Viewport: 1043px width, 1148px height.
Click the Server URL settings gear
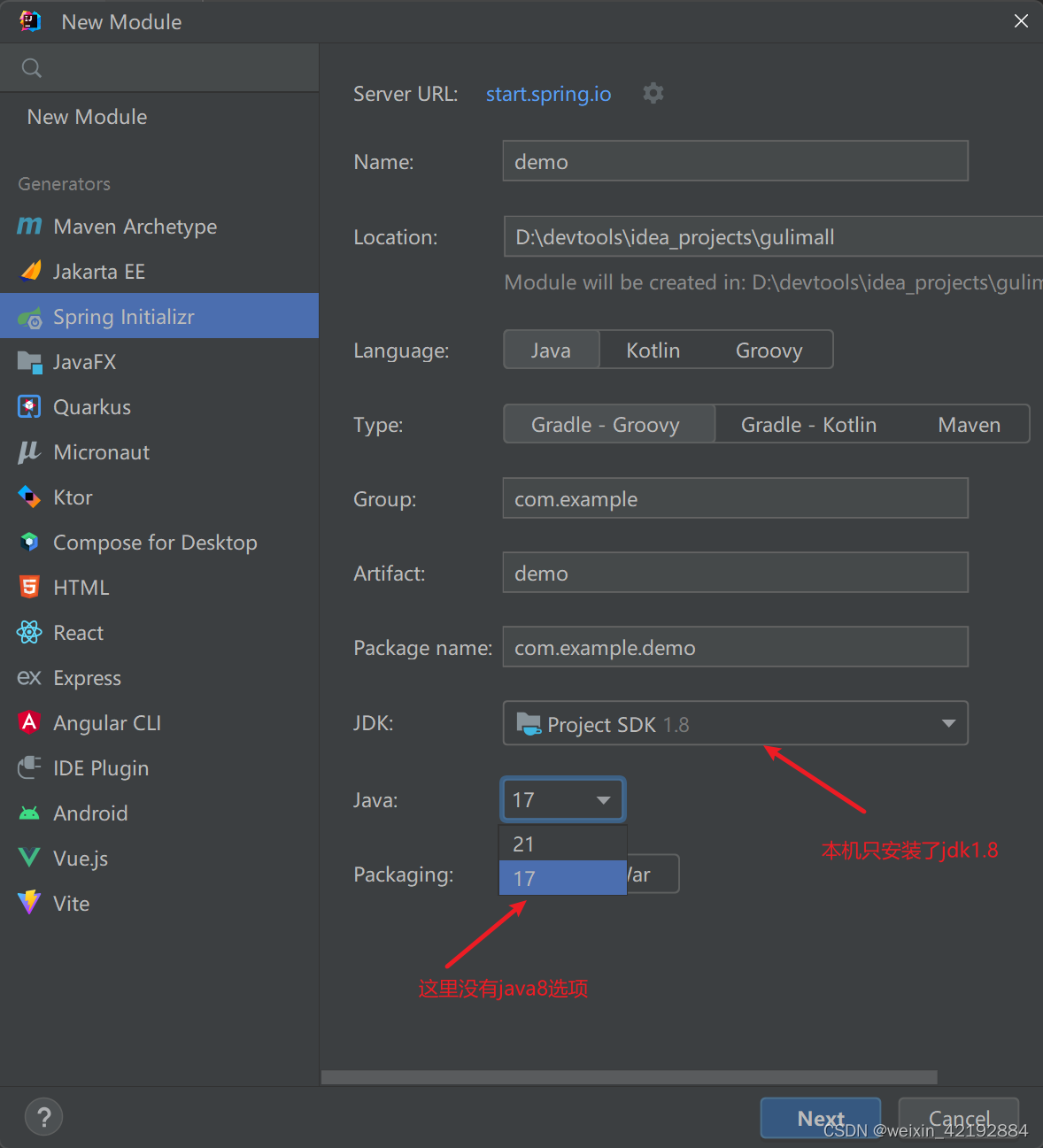point(653,93)
